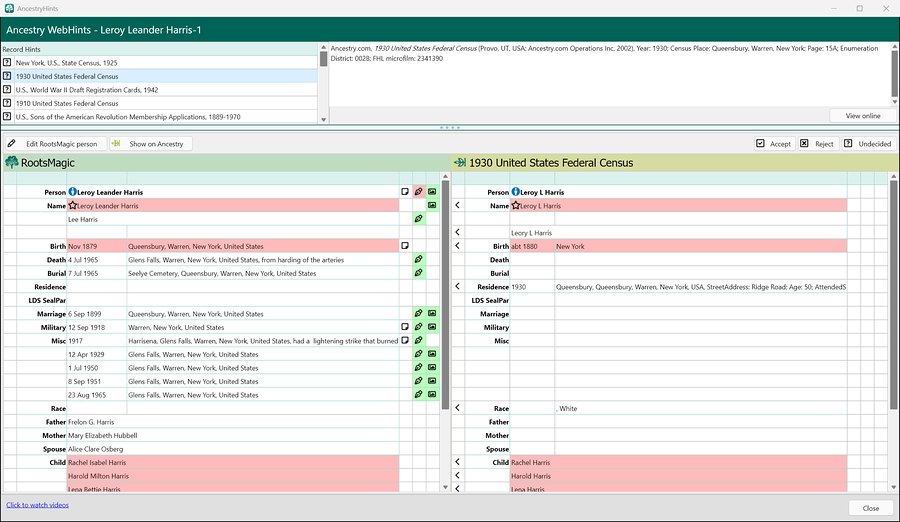Open media icon on the Name Leroy Leander Harris row
900x522 pixels.
(x=432, y=206)
